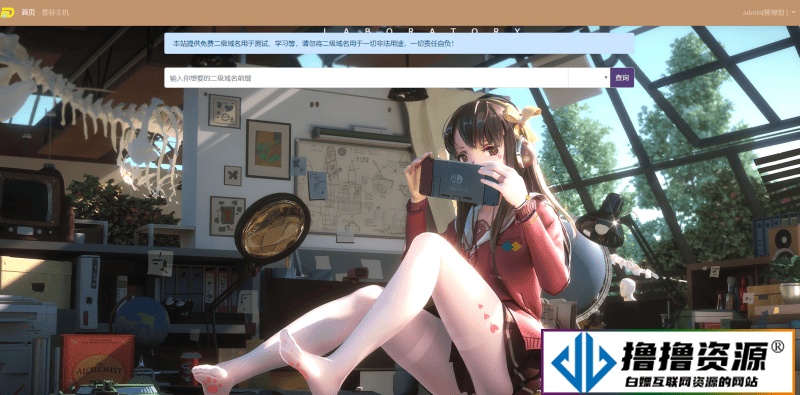The width and height of the screenshot is (800, 395).
Task: Click the small arrow of suffix dropdown
Action: tap(606, 78)
